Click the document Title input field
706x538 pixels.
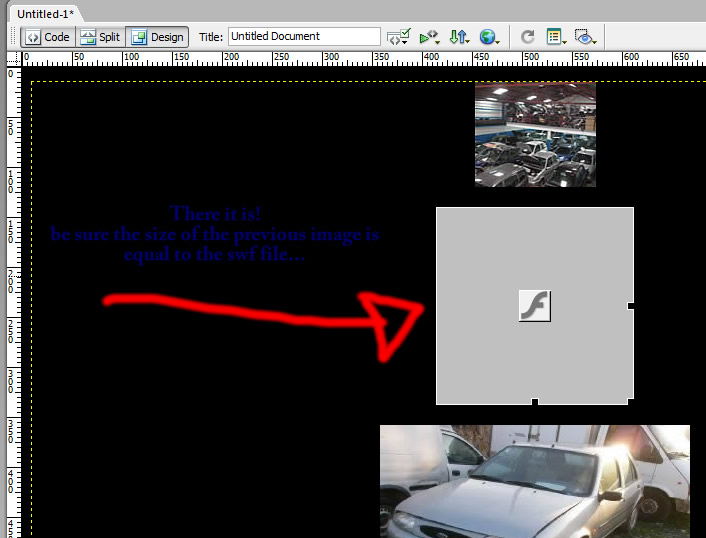tap(304, 37)
